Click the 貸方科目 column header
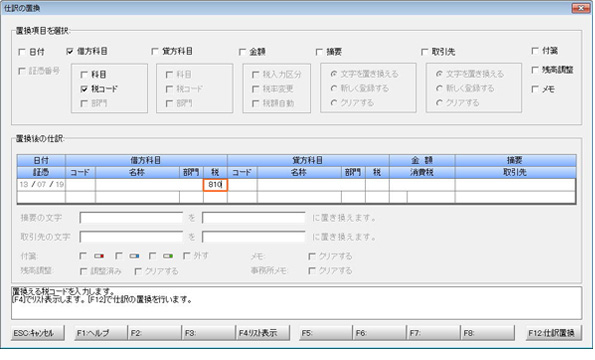This screenshot has width=595, height=360. click(308, 160)
